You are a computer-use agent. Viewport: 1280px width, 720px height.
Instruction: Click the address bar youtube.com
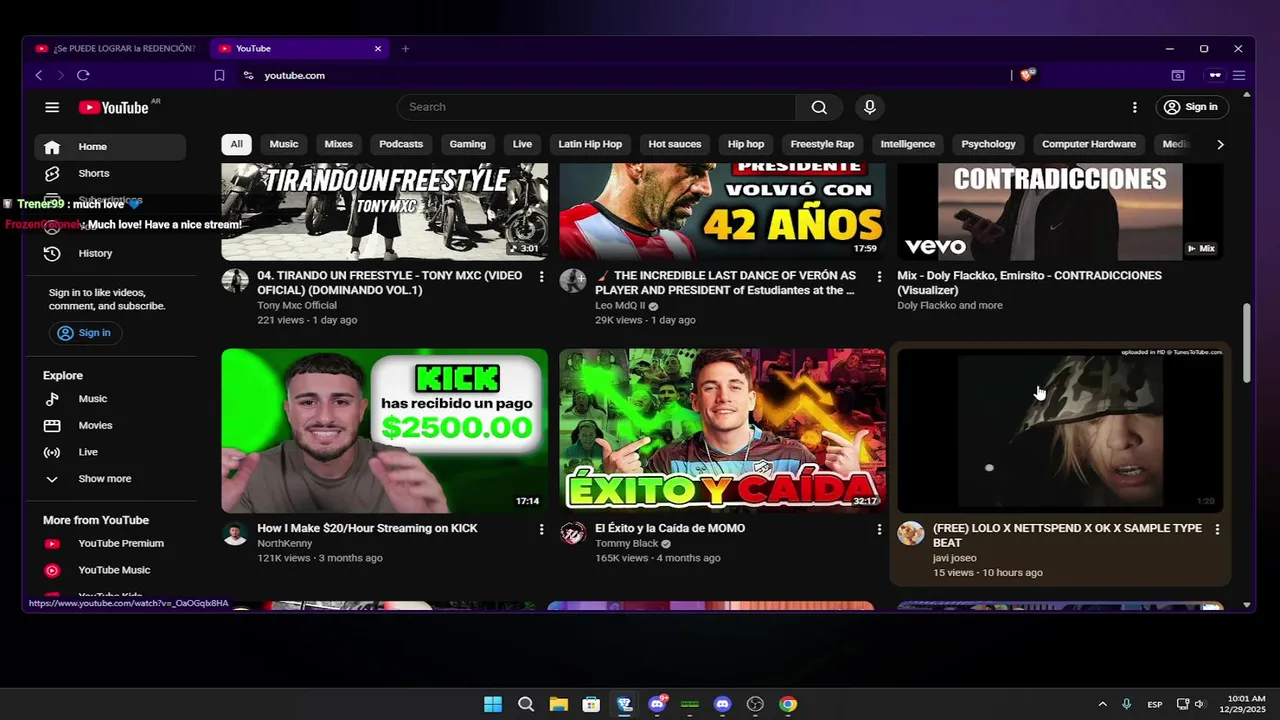(294, 75)
